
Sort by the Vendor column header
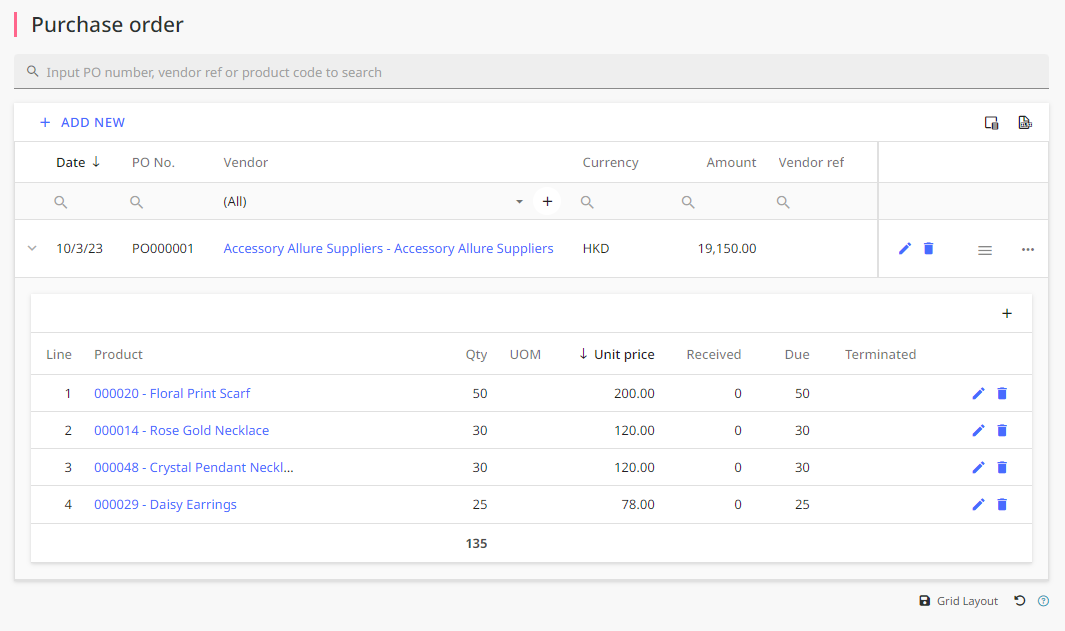coord(246,162)
